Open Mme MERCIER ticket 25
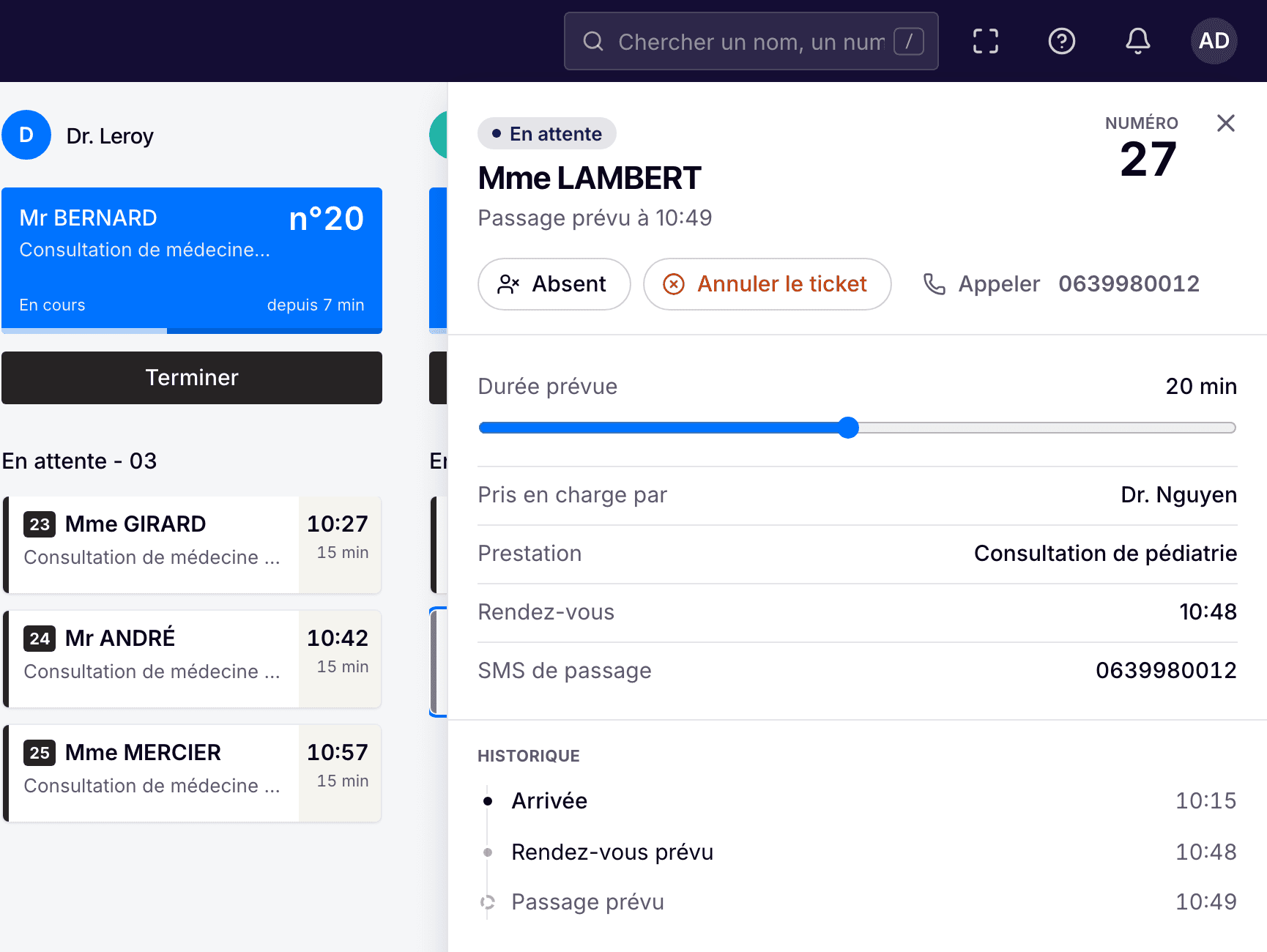Viewport: 1267px width, 952px height. pos(192,773)
